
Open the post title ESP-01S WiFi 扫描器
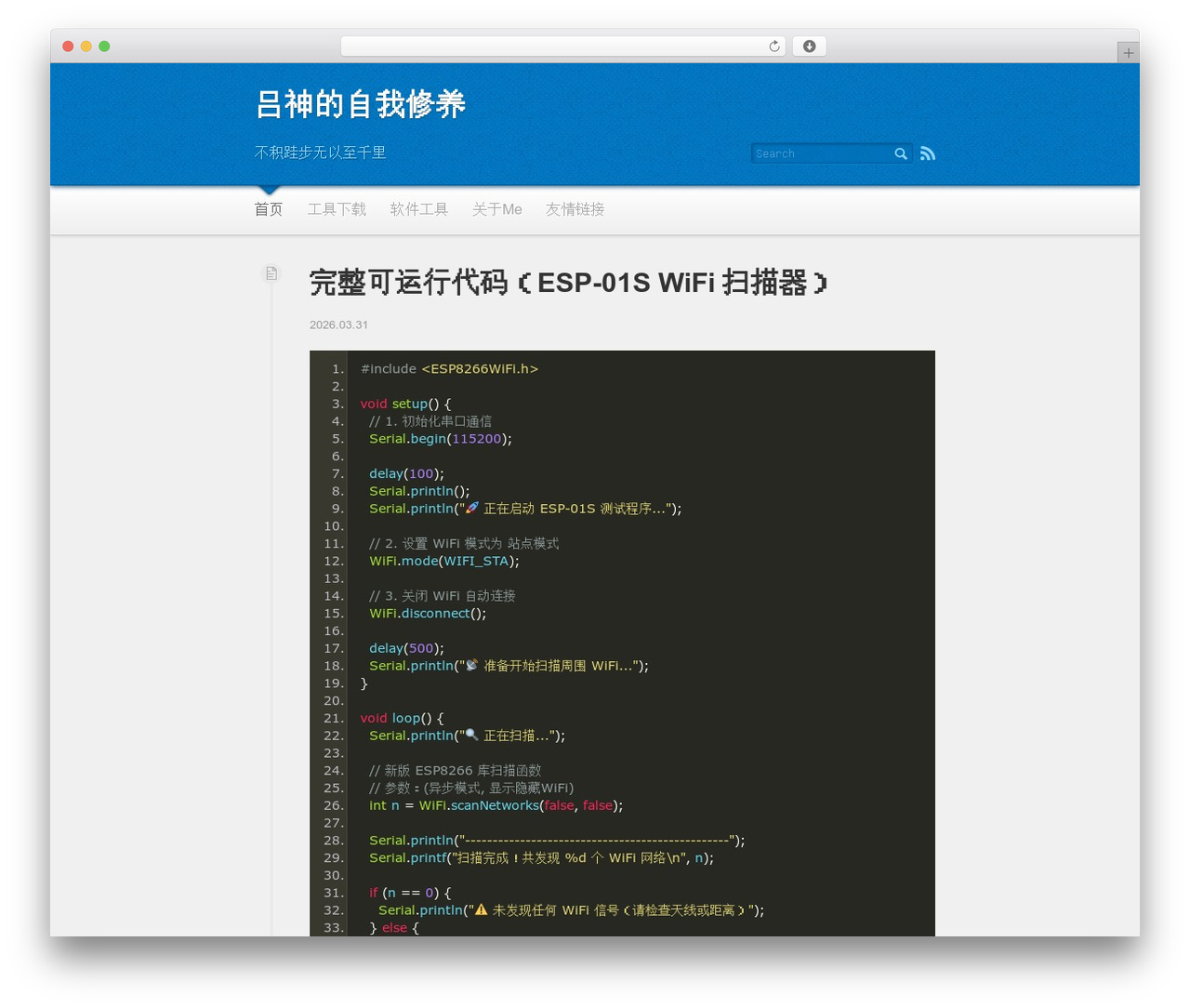568,282
